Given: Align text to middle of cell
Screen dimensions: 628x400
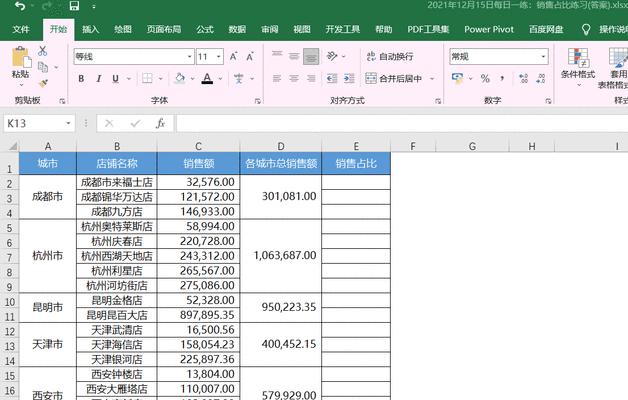Looking at the screenshot, I should [x=294, y=56].
